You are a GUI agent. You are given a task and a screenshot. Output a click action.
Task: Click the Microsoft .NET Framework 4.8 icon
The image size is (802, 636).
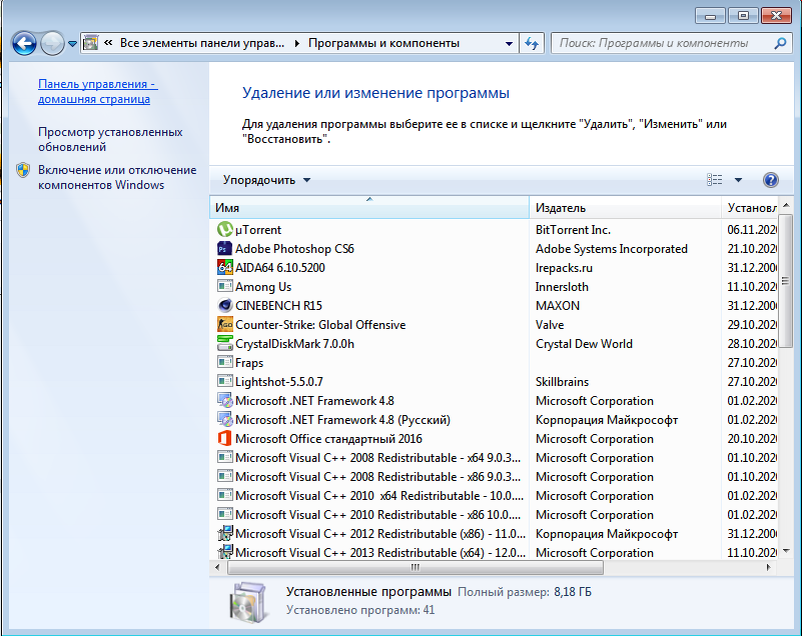tap(225, 400)
